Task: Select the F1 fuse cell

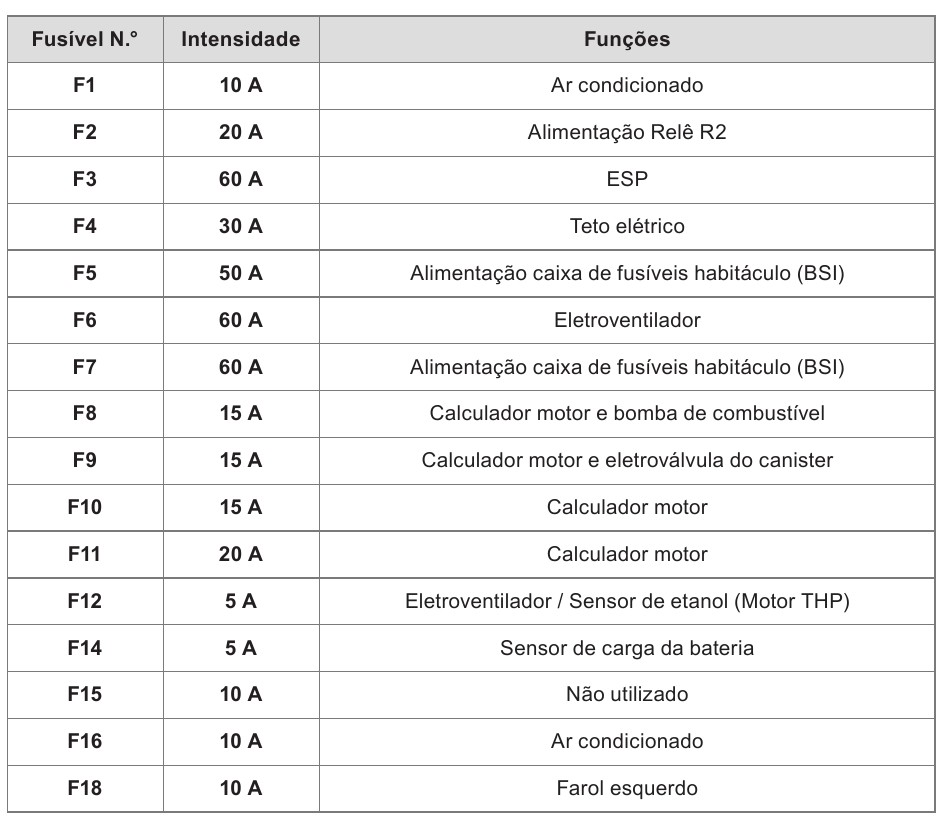Action: coord(85,86)
